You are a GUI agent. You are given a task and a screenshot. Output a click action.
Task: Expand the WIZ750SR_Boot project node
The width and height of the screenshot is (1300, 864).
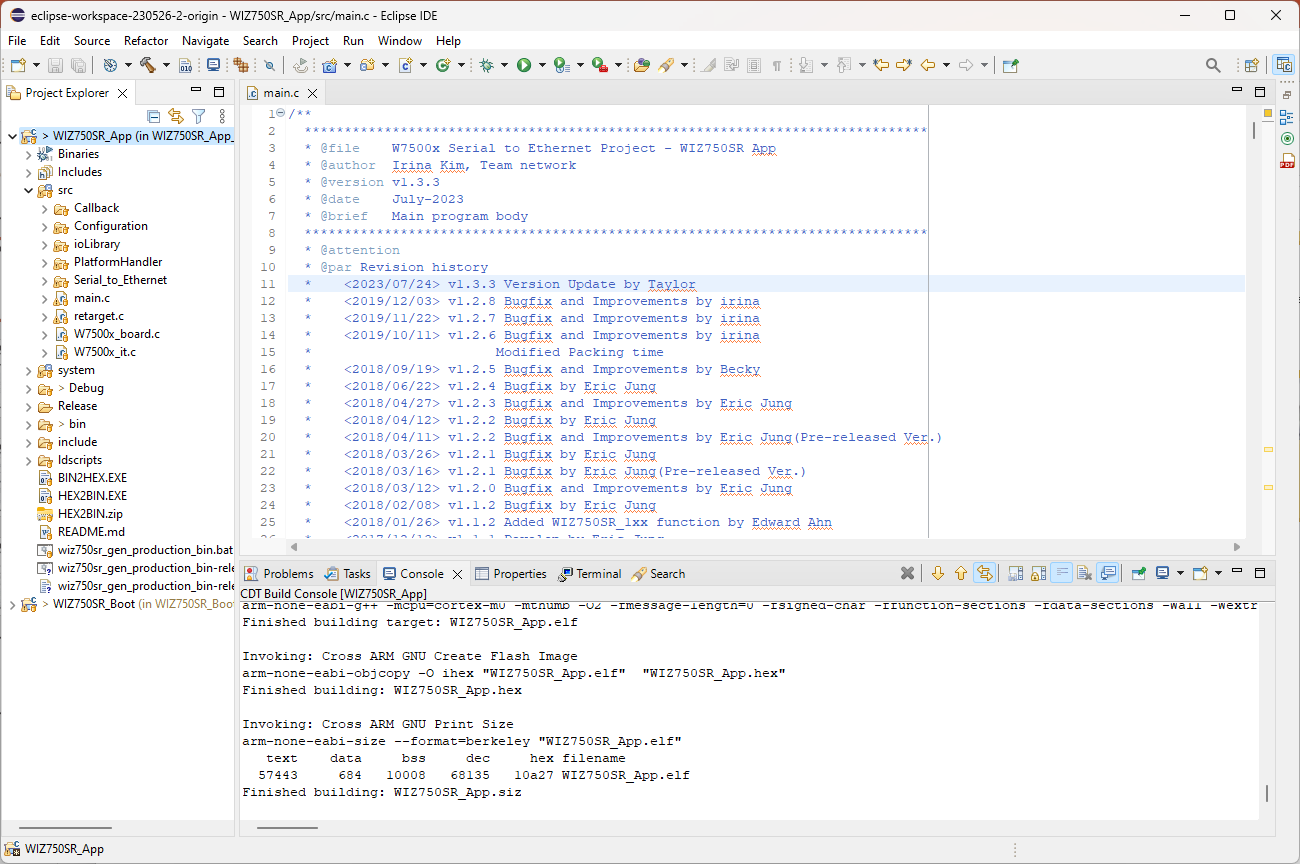[12, 604]
